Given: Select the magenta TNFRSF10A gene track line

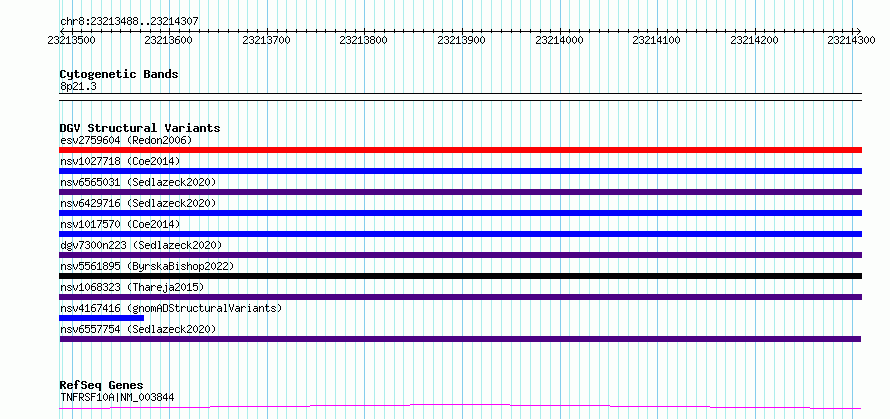Looking at the screenshot, I should [460, 407].
